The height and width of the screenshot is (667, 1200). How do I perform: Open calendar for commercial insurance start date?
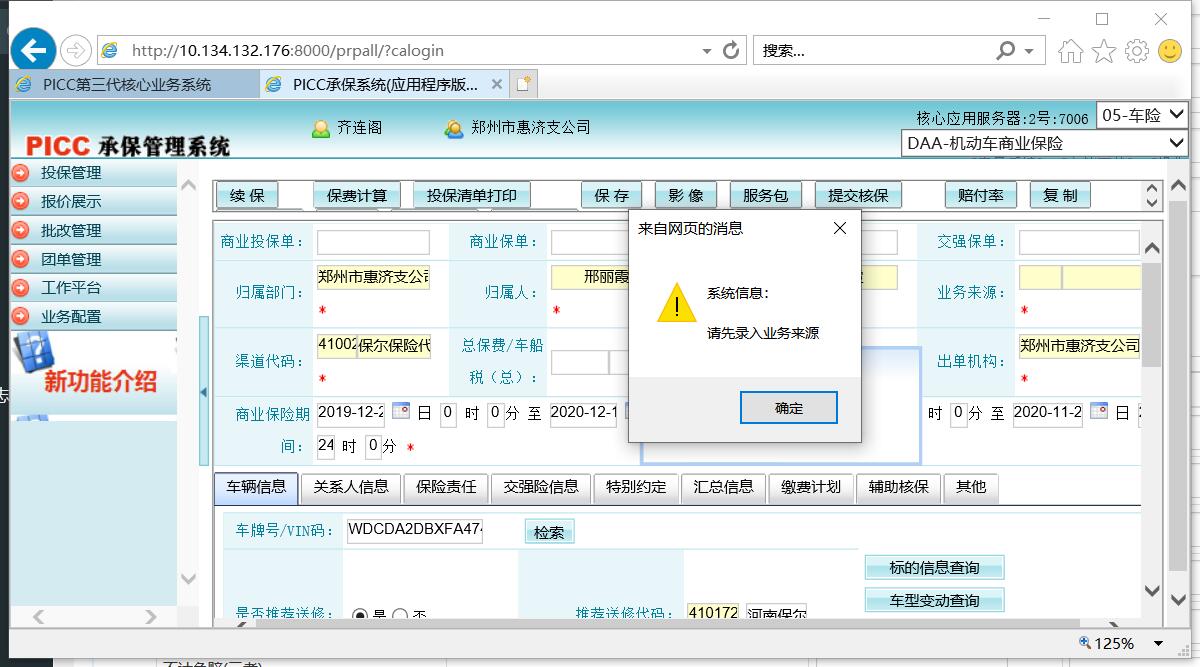[x=401, y=411]
